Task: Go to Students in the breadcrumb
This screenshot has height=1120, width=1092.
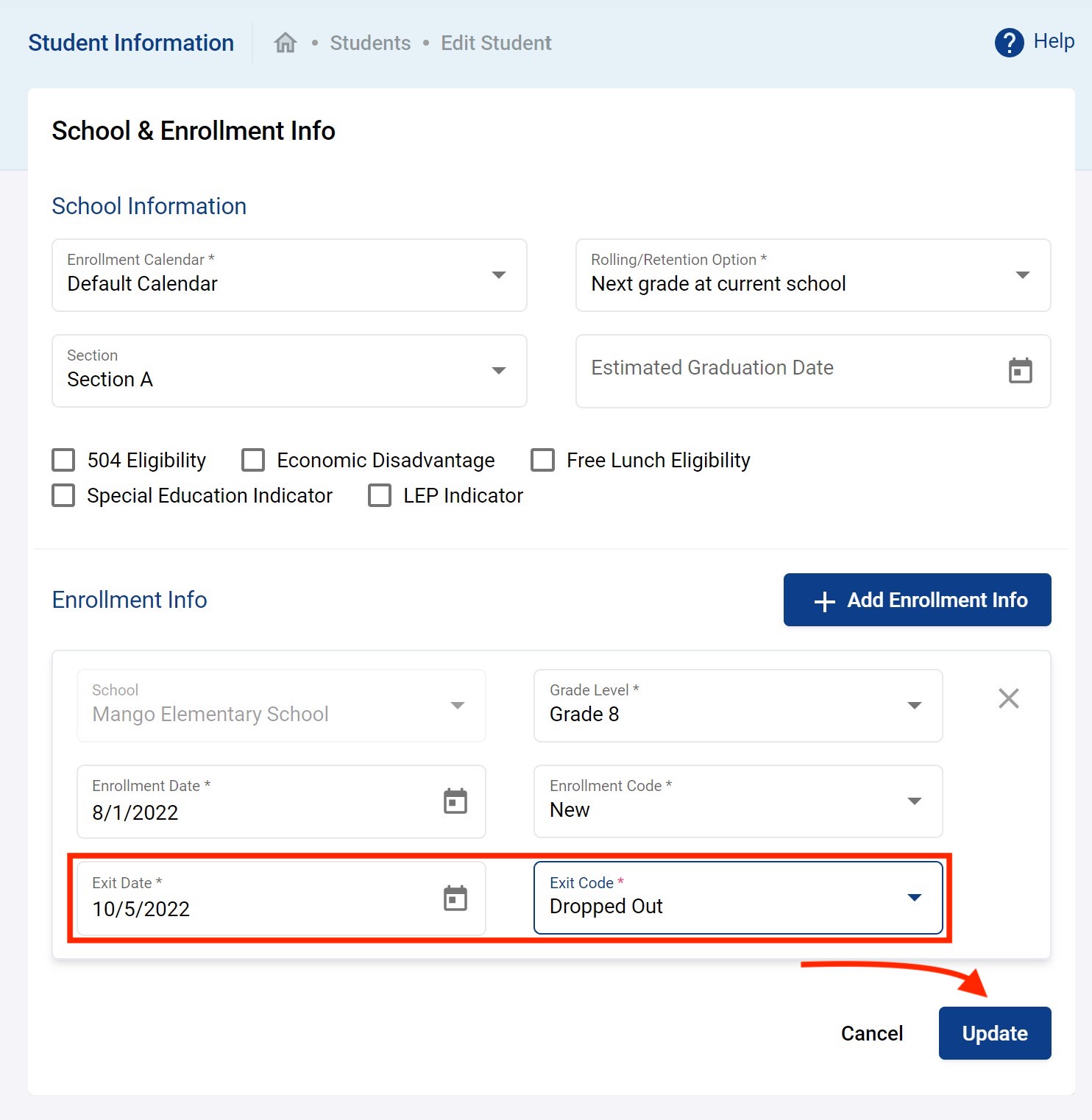Action: coord(370,43)
